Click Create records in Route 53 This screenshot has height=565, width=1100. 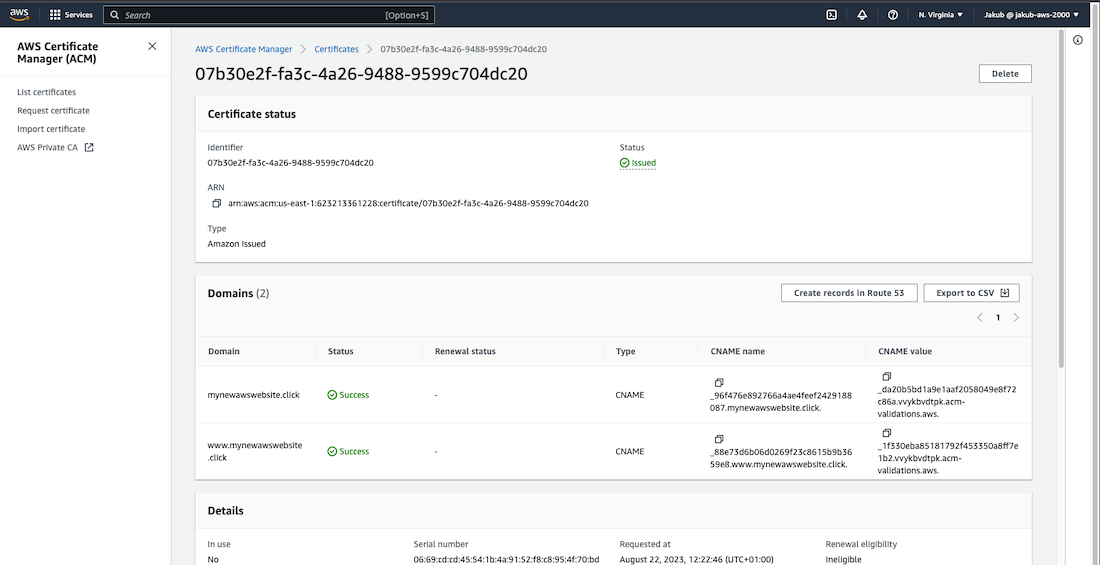tap(848, 293)
